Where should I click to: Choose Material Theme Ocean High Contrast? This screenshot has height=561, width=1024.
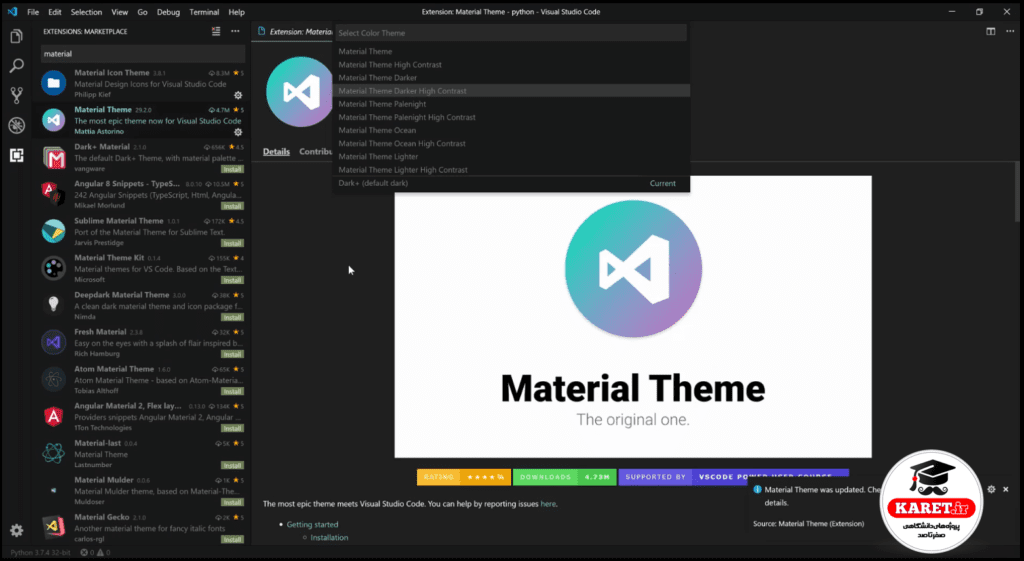tap(511, 143)
